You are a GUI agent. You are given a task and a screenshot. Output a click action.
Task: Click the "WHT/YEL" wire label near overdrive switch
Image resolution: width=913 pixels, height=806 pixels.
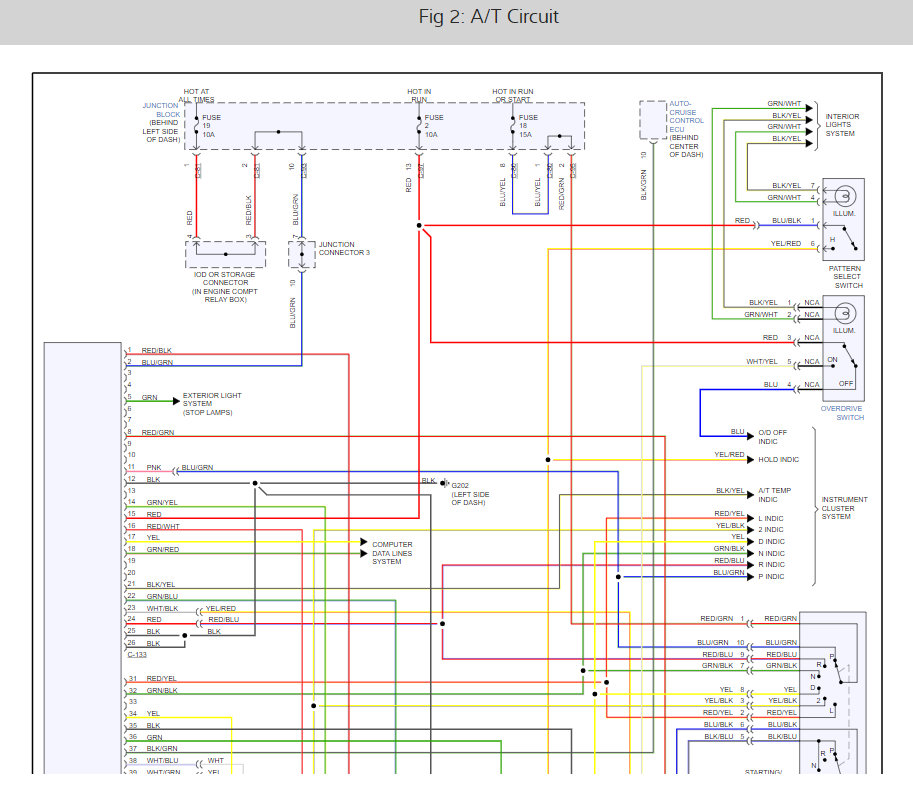point(762,362)
